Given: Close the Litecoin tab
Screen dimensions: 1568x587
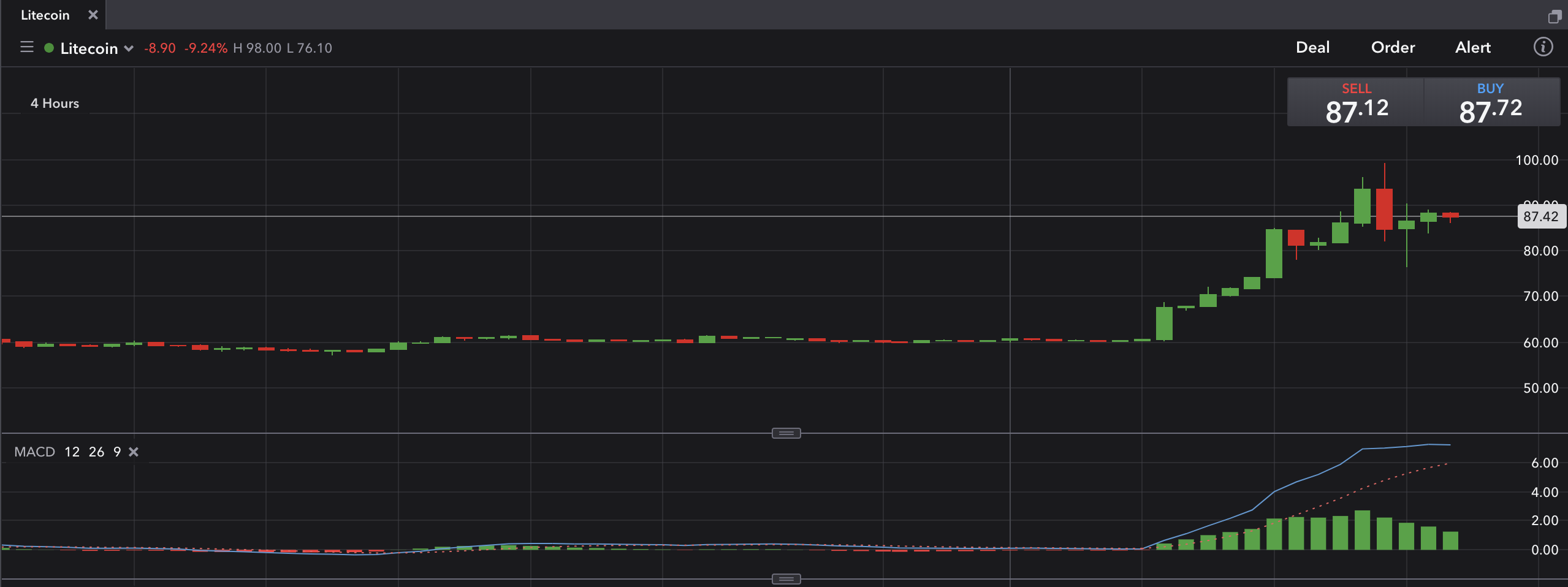Looking at the screenshot, I should (93, 15).
